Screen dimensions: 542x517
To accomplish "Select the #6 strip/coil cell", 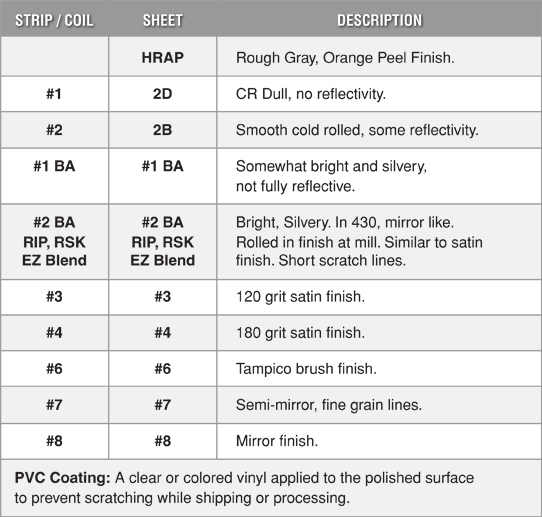I will (x=54, y=369).
